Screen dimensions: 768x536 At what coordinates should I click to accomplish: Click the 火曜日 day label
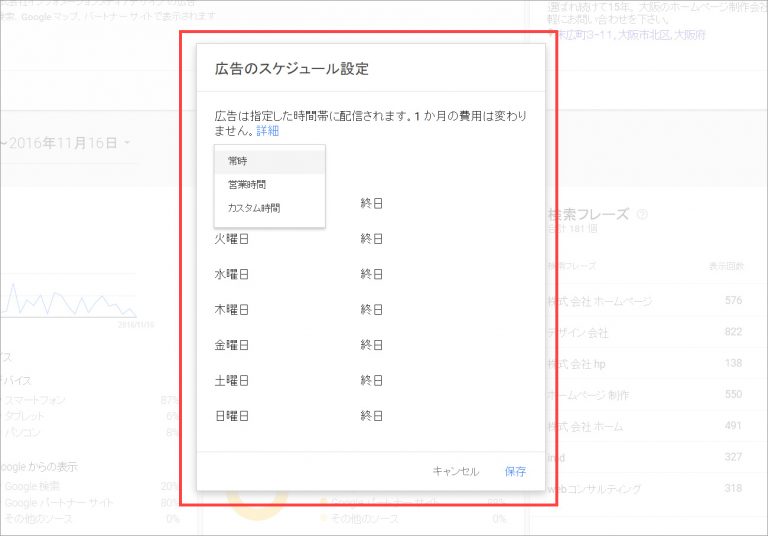(x=231, y=239)
